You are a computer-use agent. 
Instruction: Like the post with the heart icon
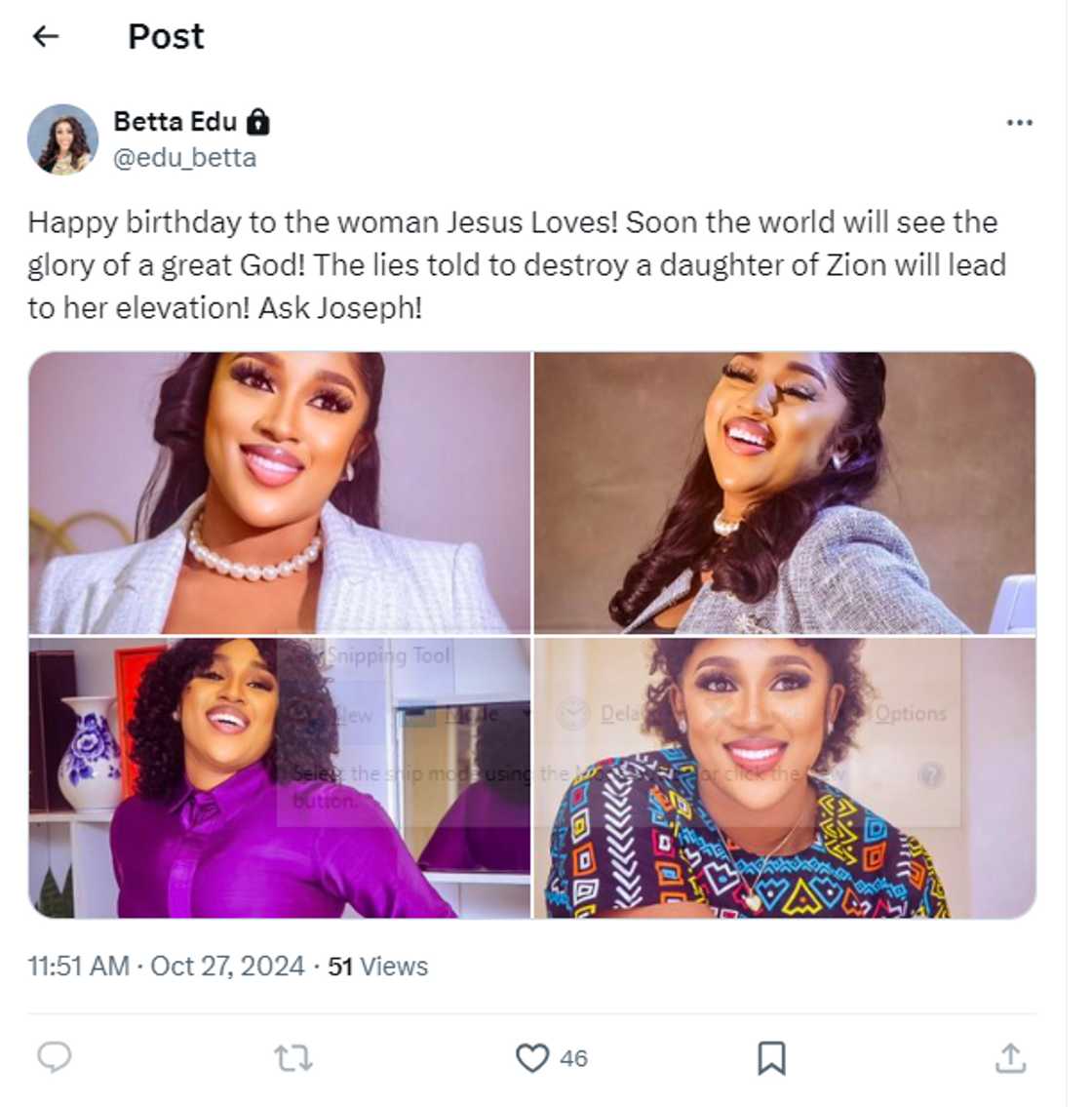coord(532,1057)
